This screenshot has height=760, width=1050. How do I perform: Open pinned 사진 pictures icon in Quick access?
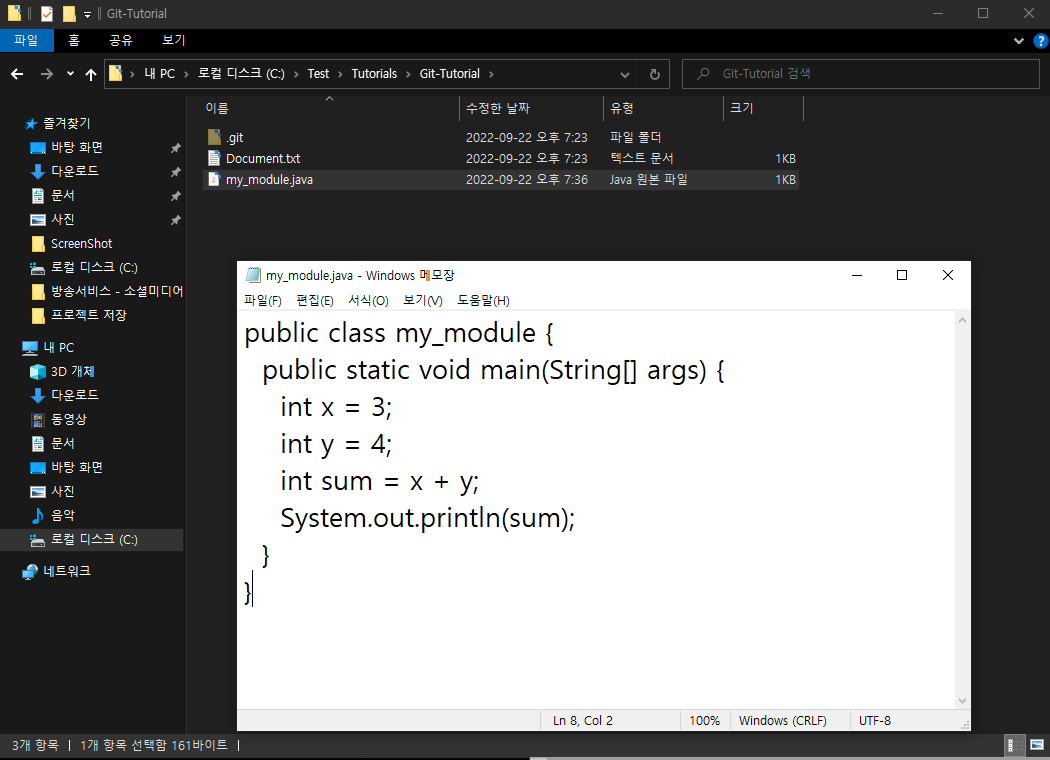(38, 220)
